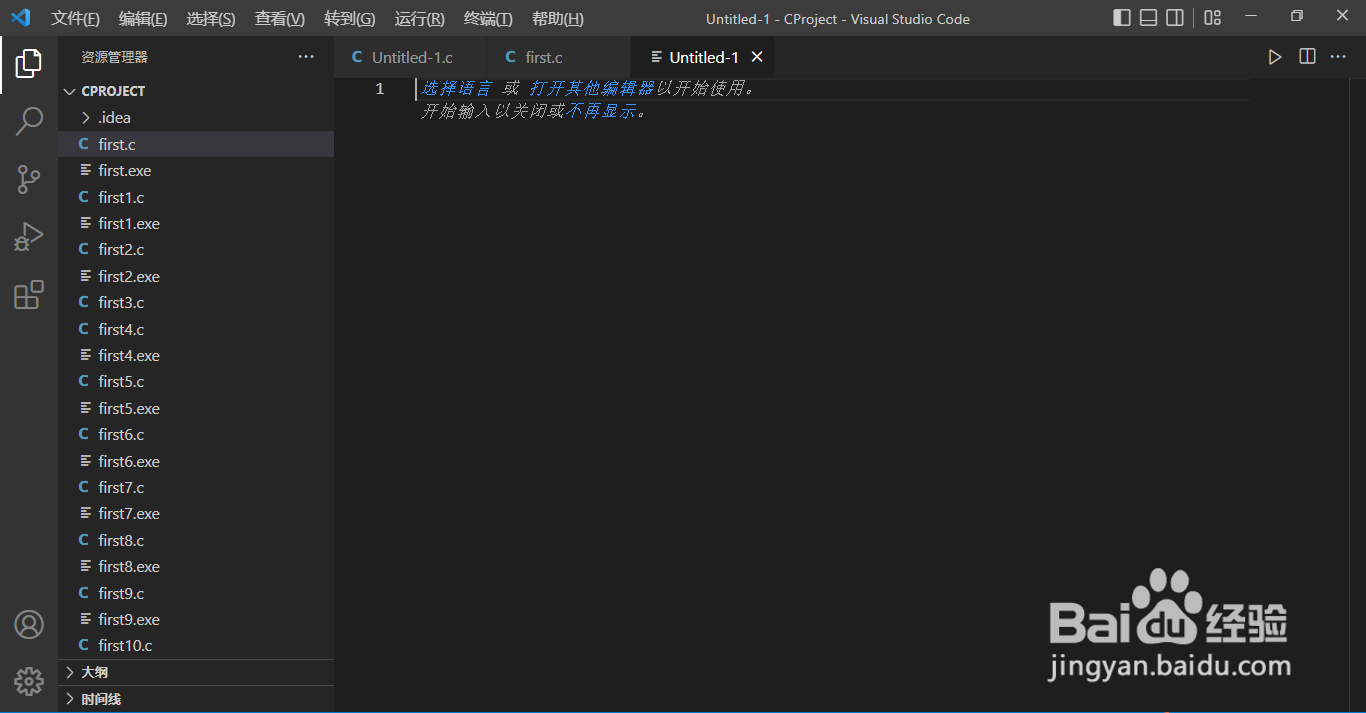Click the Run Code play icon
1366x713 pixels.
point(1275,57)
